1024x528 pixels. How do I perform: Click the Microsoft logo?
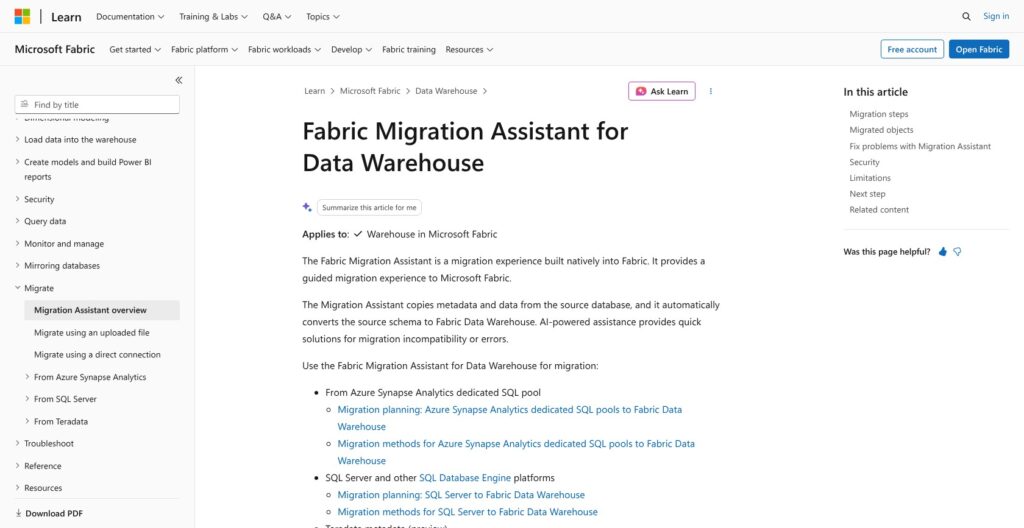pos(22,16)
